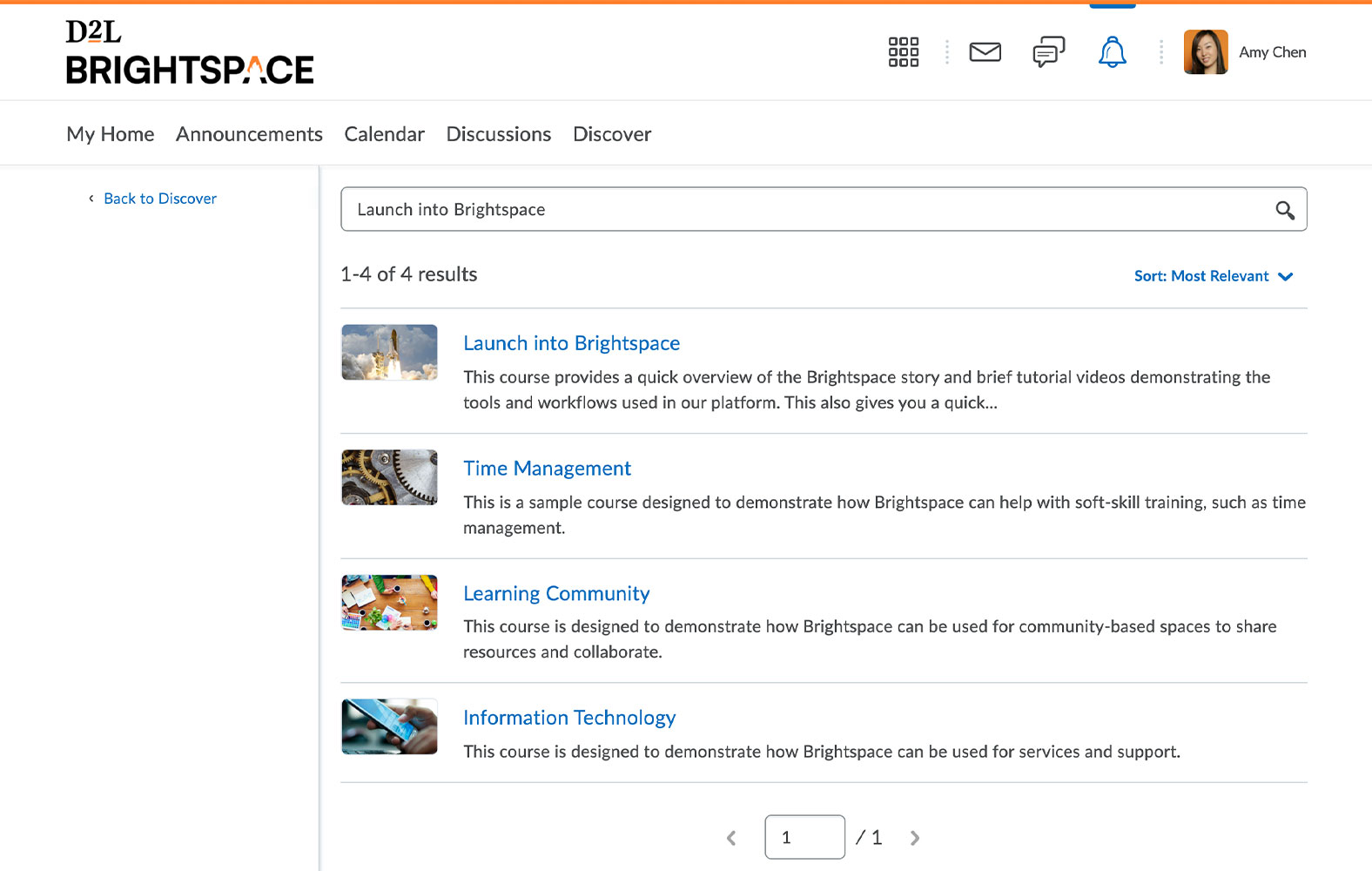Click the '1-4 of 4 results' text
The image size is (1372, 871).
pos(409,274)
